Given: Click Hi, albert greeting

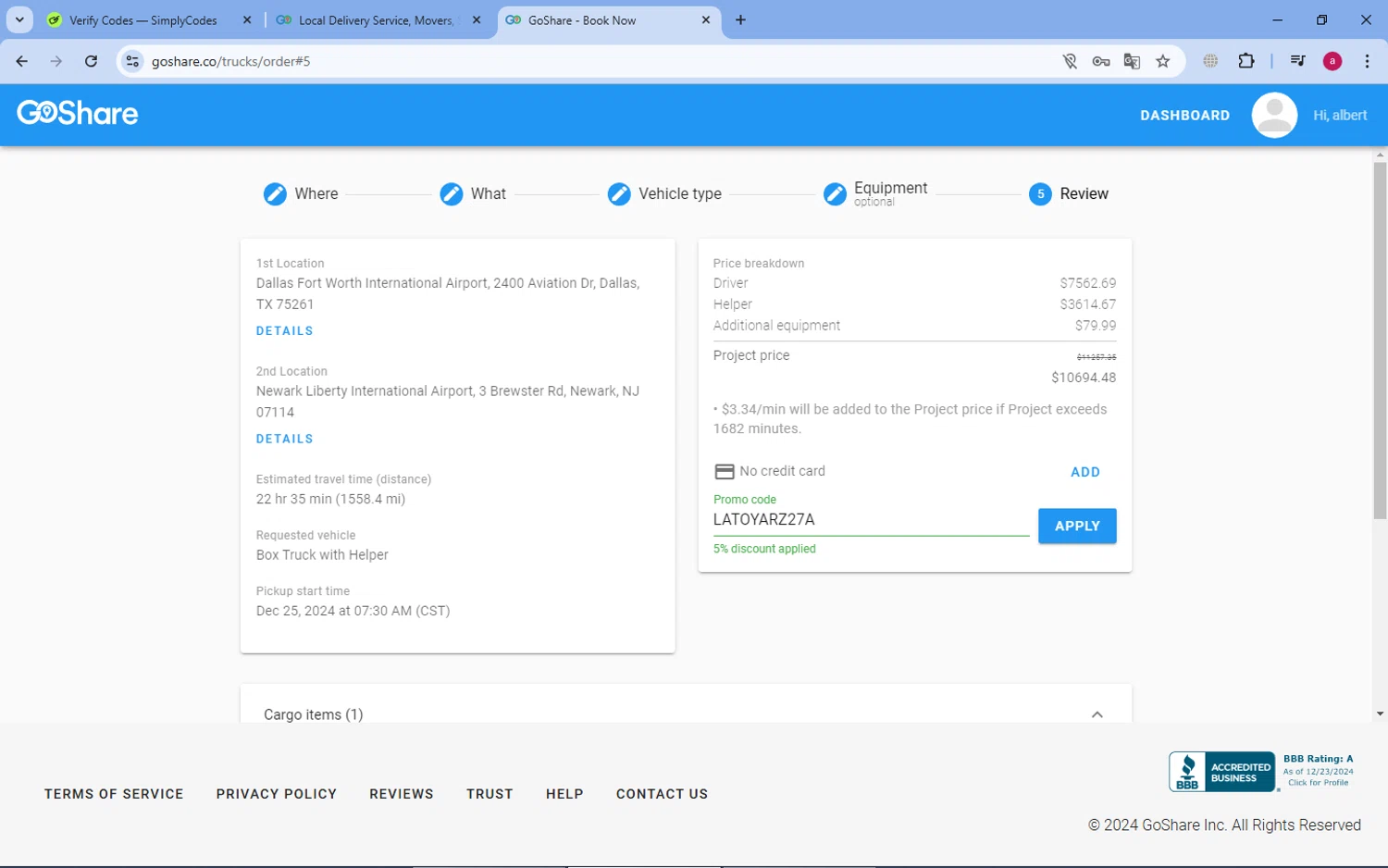Looking at the screenshot, I should coord(1340,115).
